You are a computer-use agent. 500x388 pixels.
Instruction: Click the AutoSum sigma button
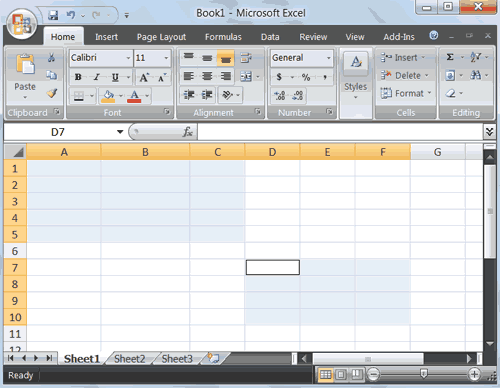click(x=450, y=57)
